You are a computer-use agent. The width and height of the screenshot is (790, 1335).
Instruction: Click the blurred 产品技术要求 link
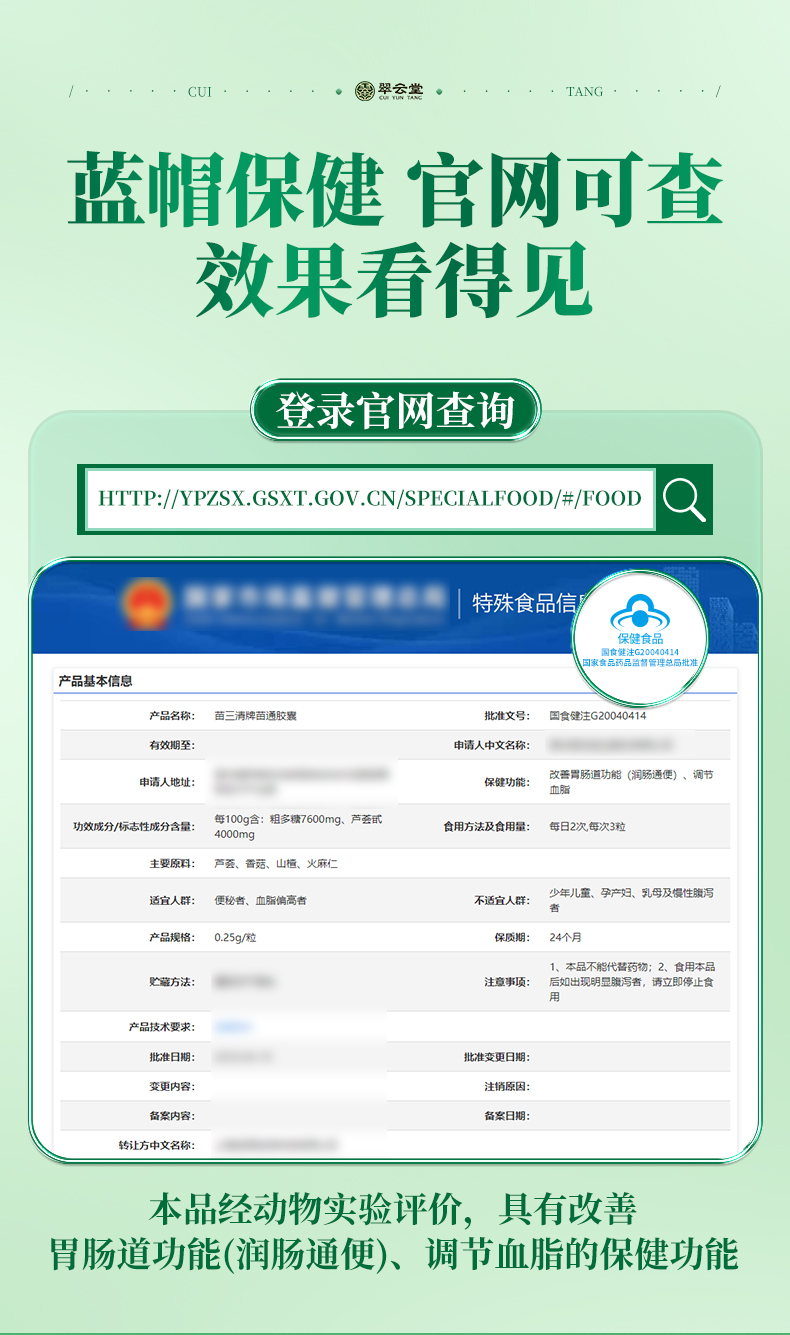[234, 1027]
